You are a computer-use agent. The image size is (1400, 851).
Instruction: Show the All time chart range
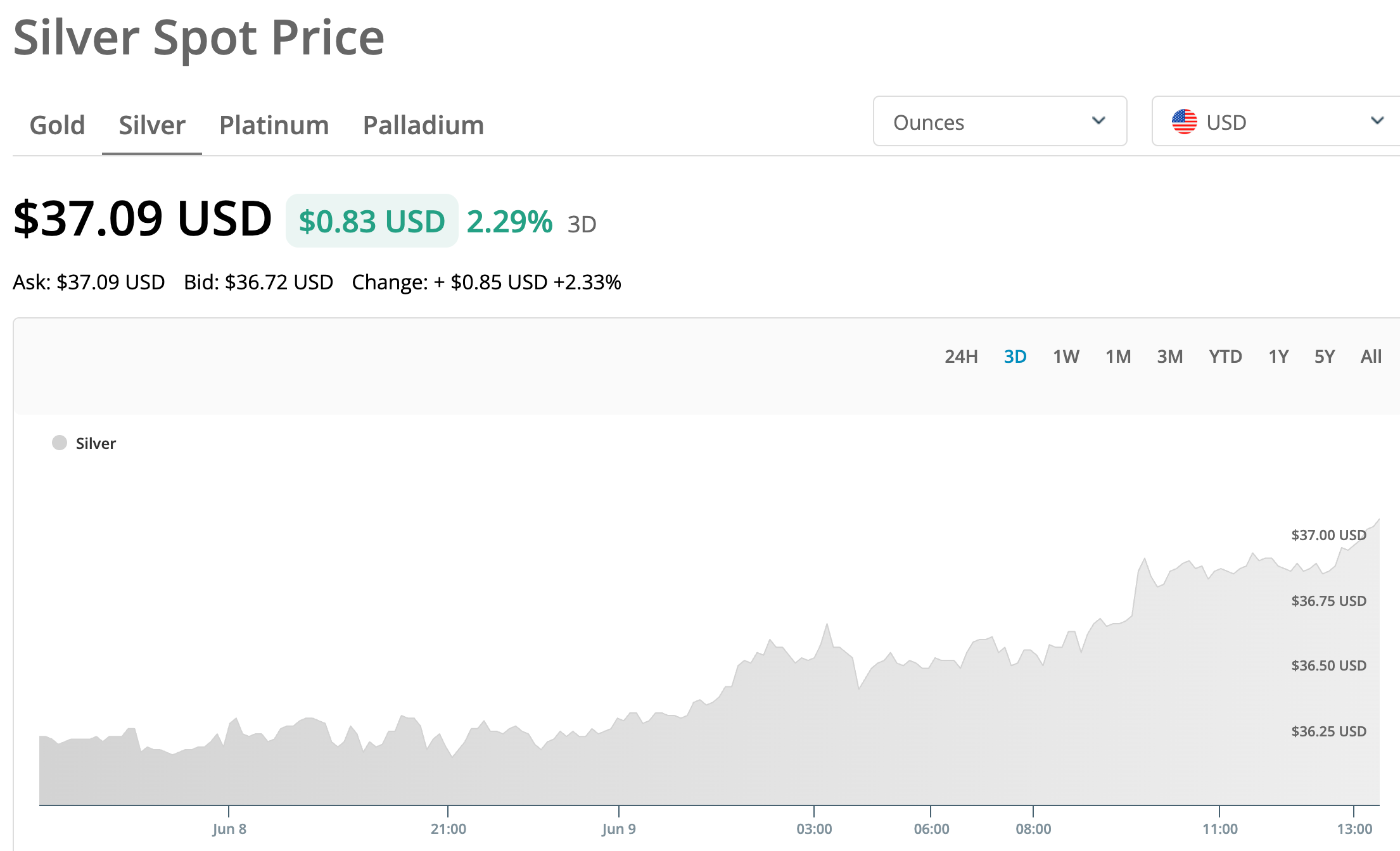(1371, 356)
